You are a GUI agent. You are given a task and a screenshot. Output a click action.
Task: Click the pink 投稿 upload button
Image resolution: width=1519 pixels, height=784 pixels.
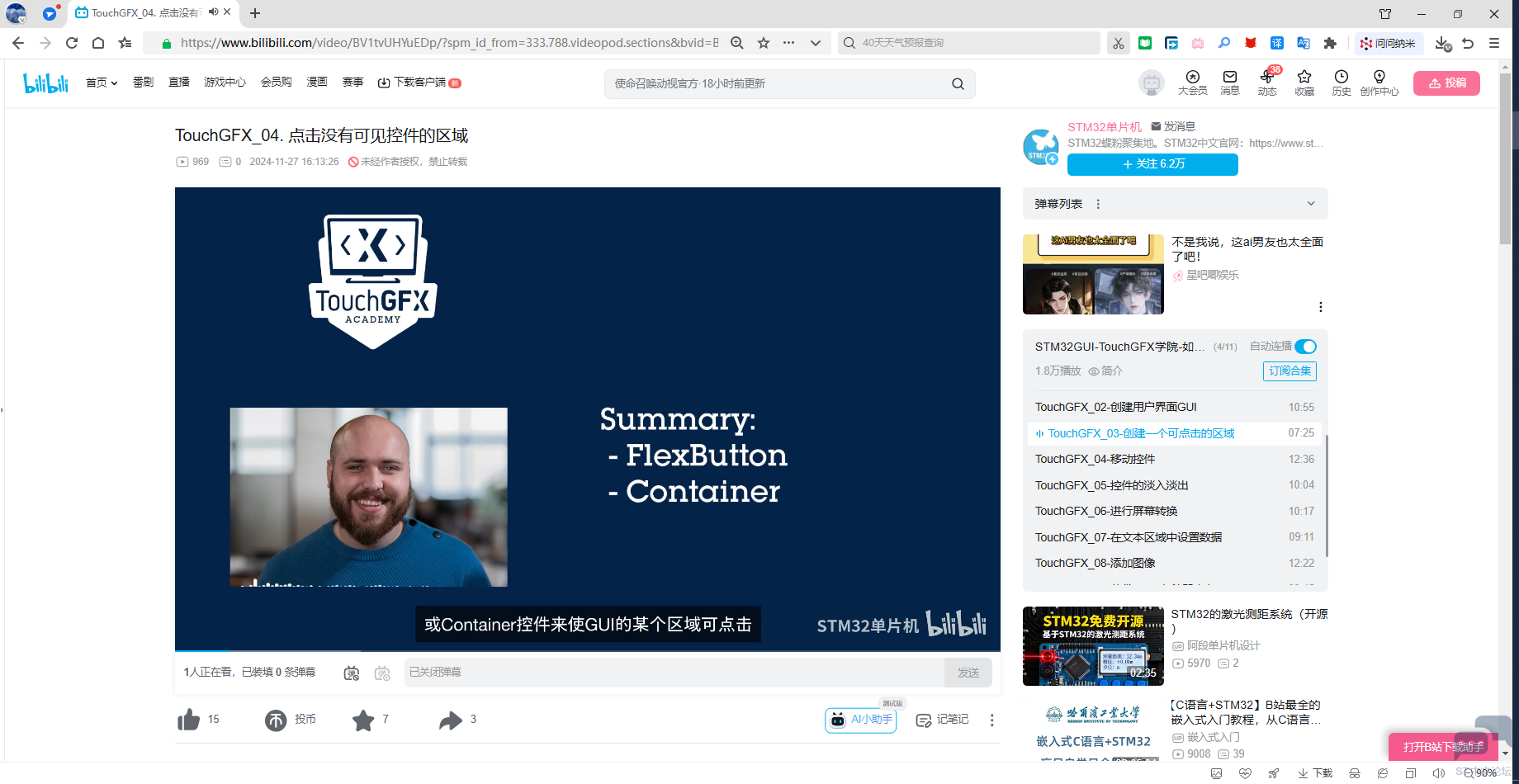point(1446,83)
